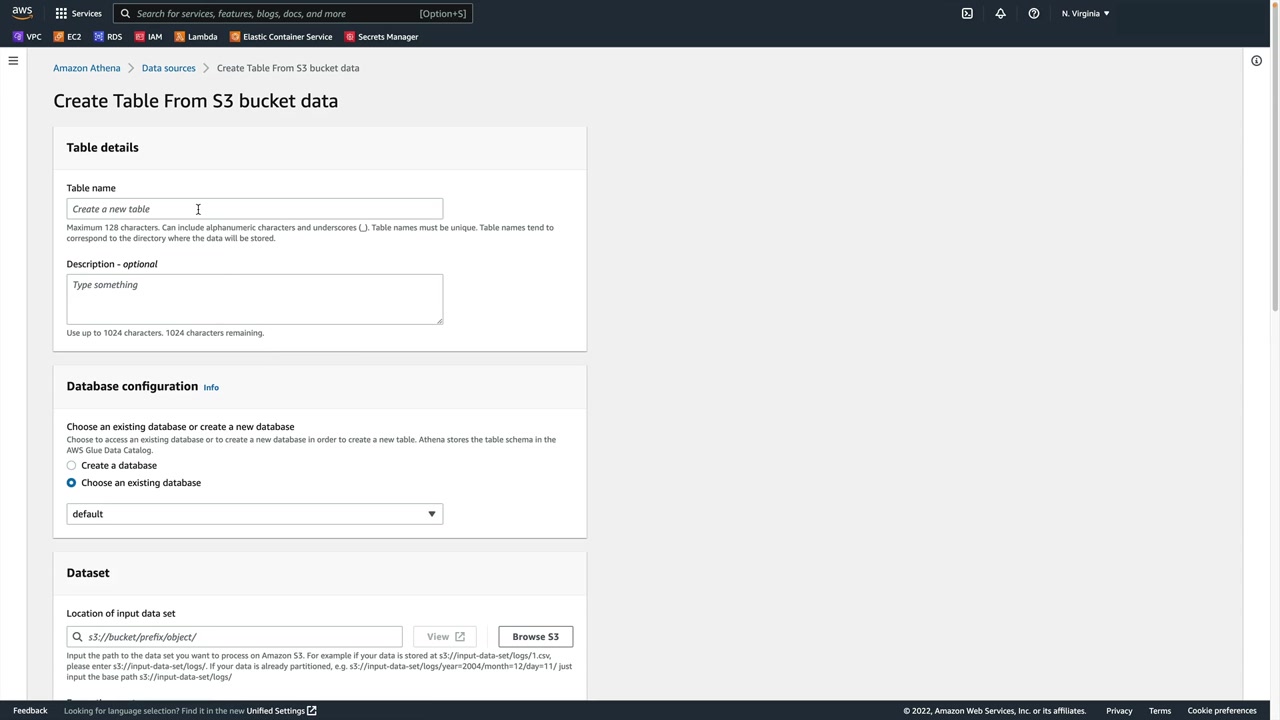Open Cookie preferences in the footer
Image resolution: width=1280 pixels, height=720 pixels.
pos(1222,711)
